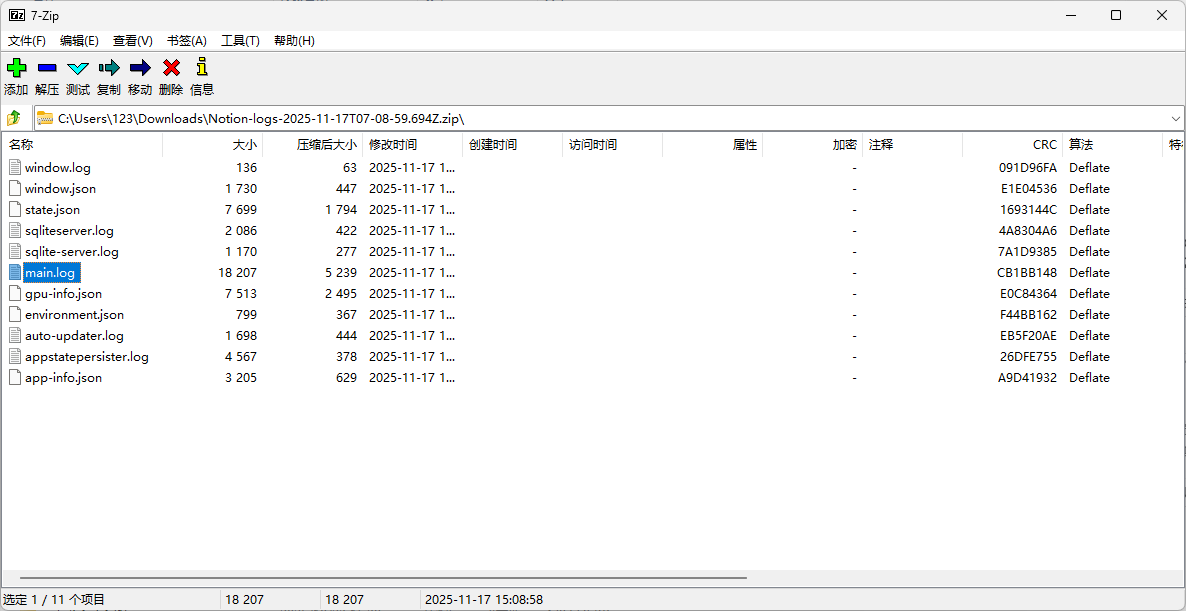The image size is (1186, 611).
Task: Click the folder icon in address bar
Action: (x=45, y=118)
